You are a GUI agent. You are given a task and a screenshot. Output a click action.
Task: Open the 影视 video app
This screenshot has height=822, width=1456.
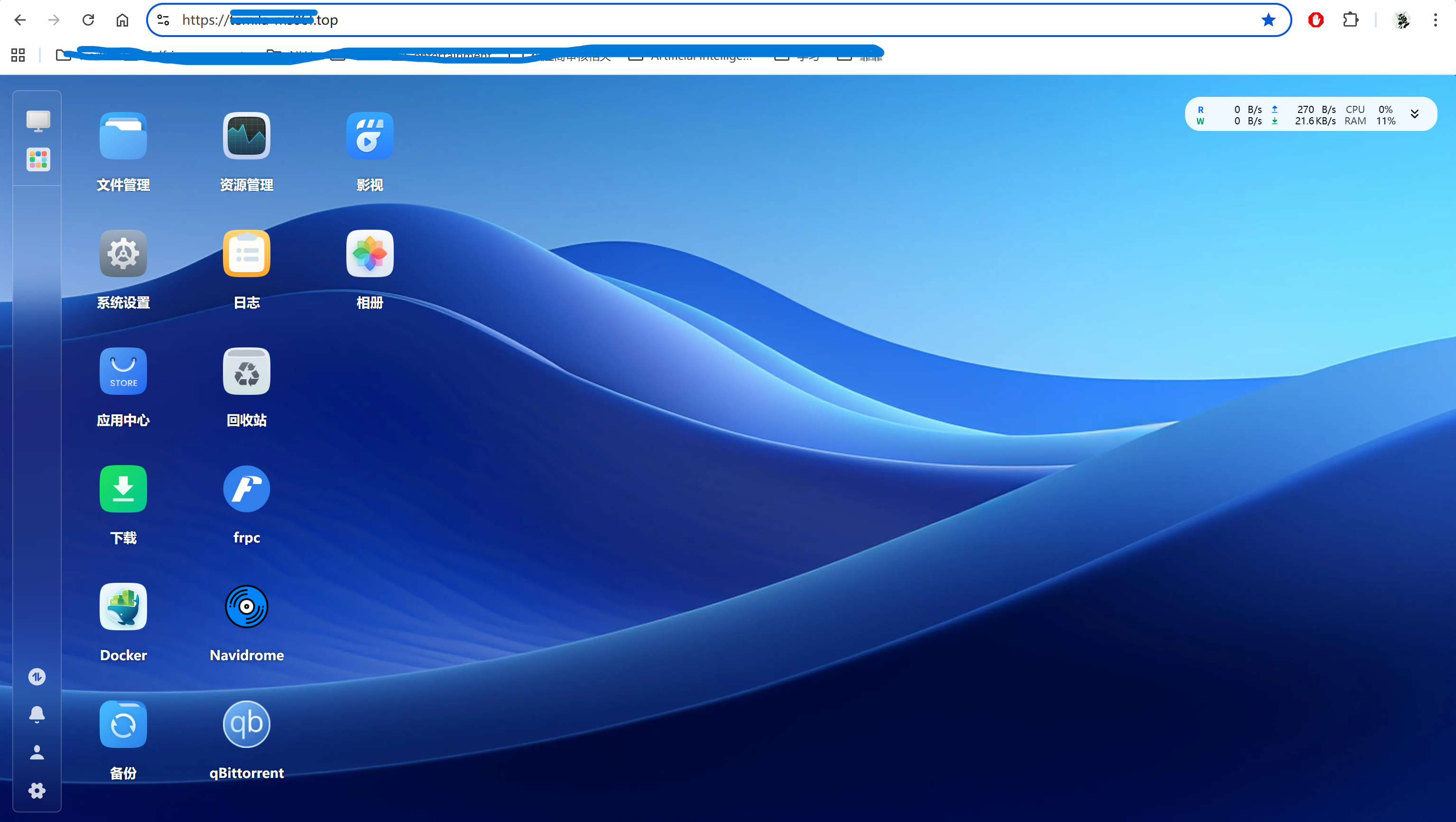click(370, 136)
